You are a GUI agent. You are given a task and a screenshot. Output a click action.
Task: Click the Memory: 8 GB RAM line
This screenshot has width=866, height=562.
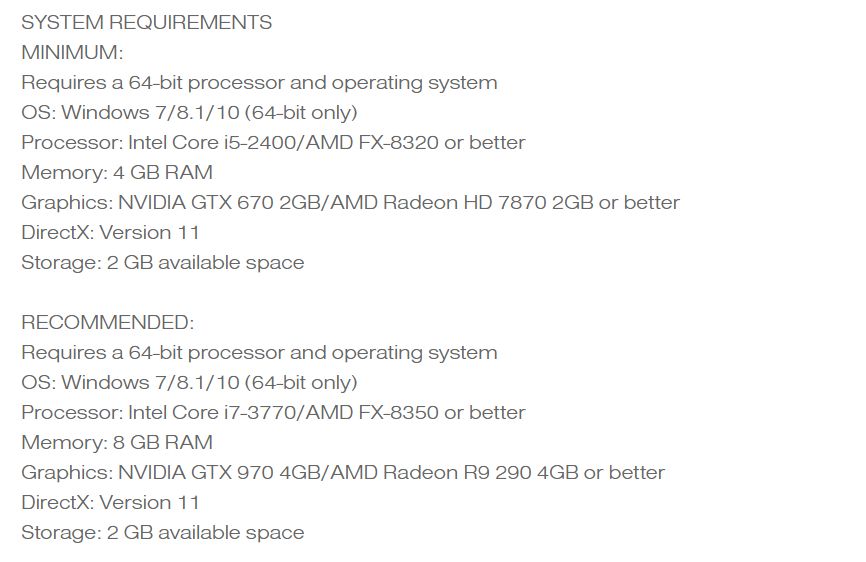[x=117, y=443]
